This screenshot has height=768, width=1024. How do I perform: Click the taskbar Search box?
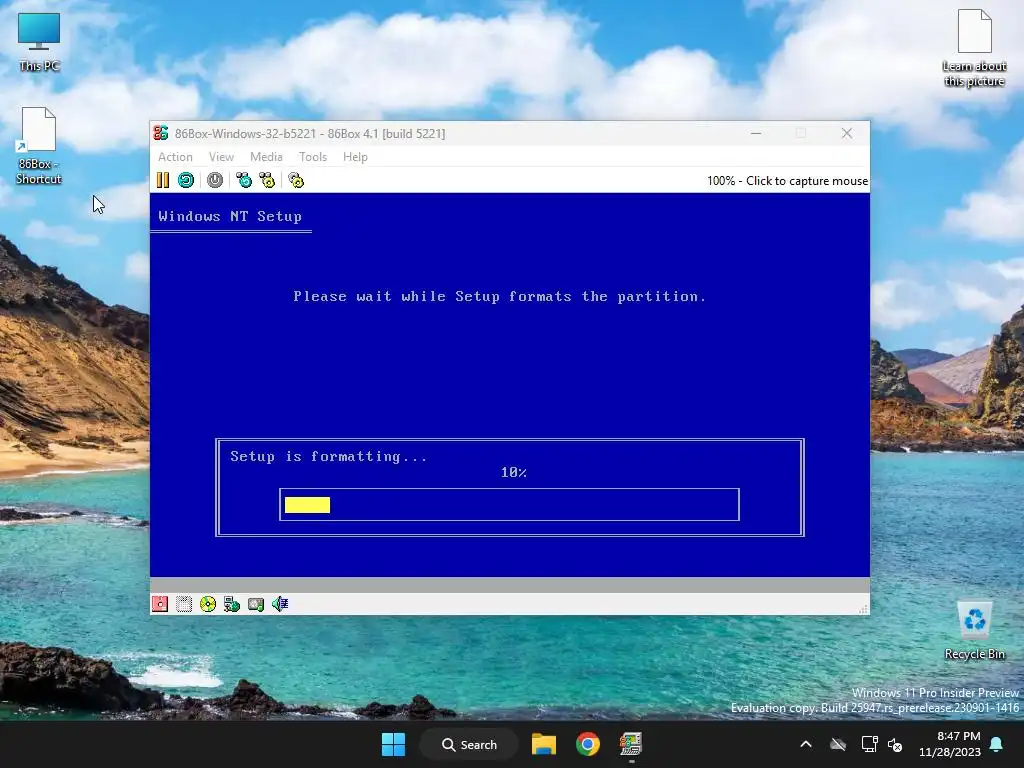pos(470,744)
